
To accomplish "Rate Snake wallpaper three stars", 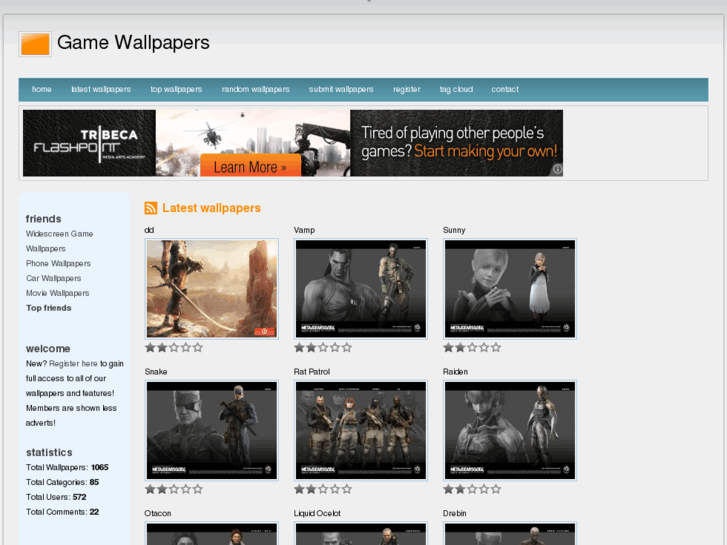I will click(x=174, y=489).
